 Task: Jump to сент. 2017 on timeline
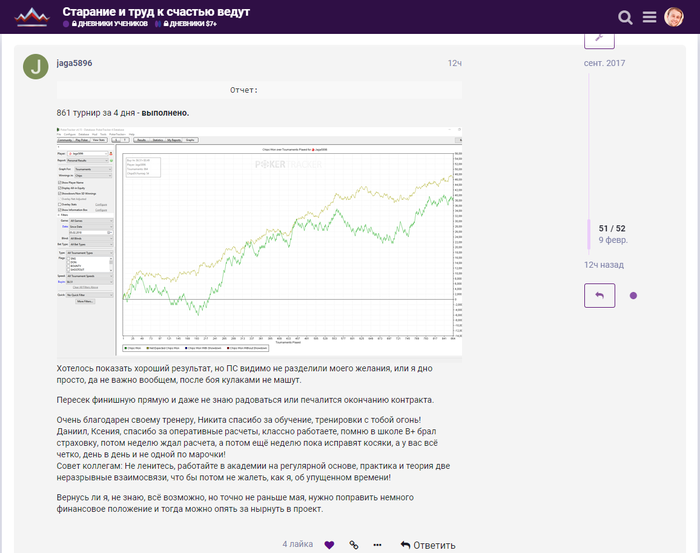point(604,63)
